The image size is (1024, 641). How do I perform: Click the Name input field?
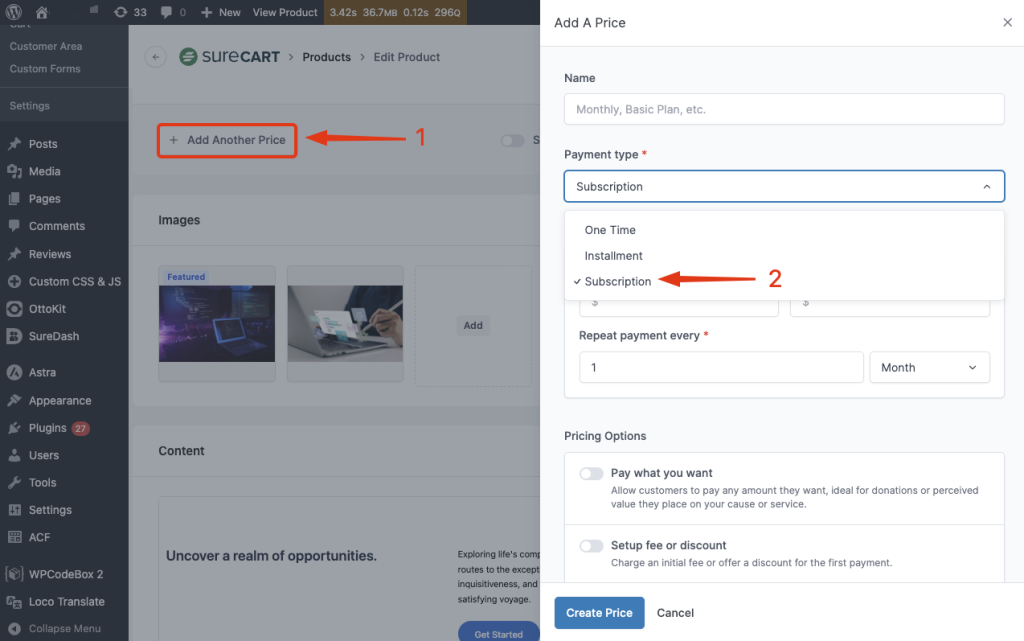point(784,109)
